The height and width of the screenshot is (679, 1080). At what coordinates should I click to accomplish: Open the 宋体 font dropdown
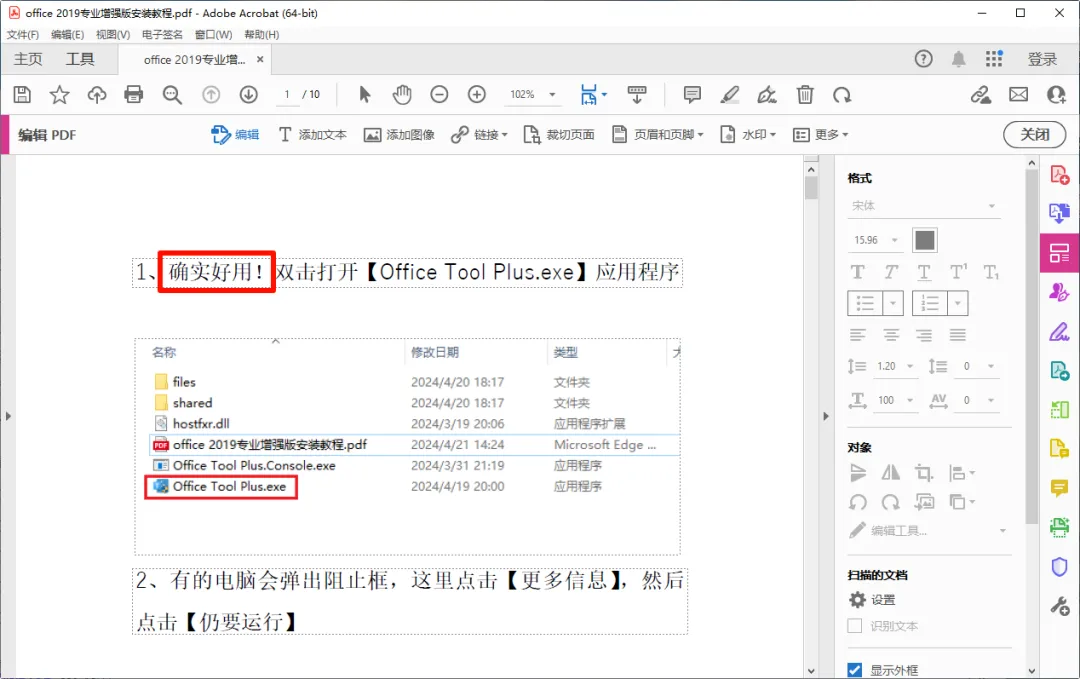point(924,206)
